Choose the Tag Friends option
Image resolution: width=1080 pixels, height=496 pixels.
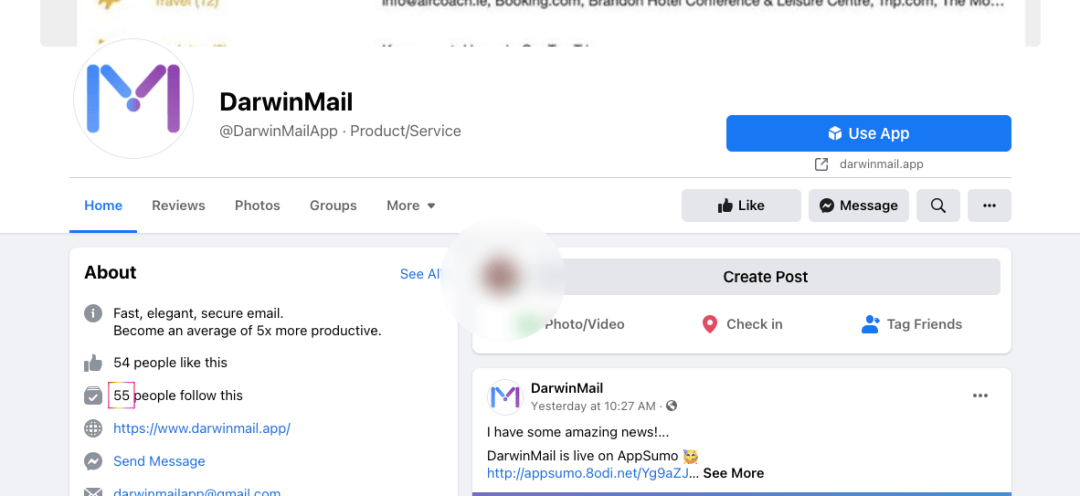click(x=911, y=324)
